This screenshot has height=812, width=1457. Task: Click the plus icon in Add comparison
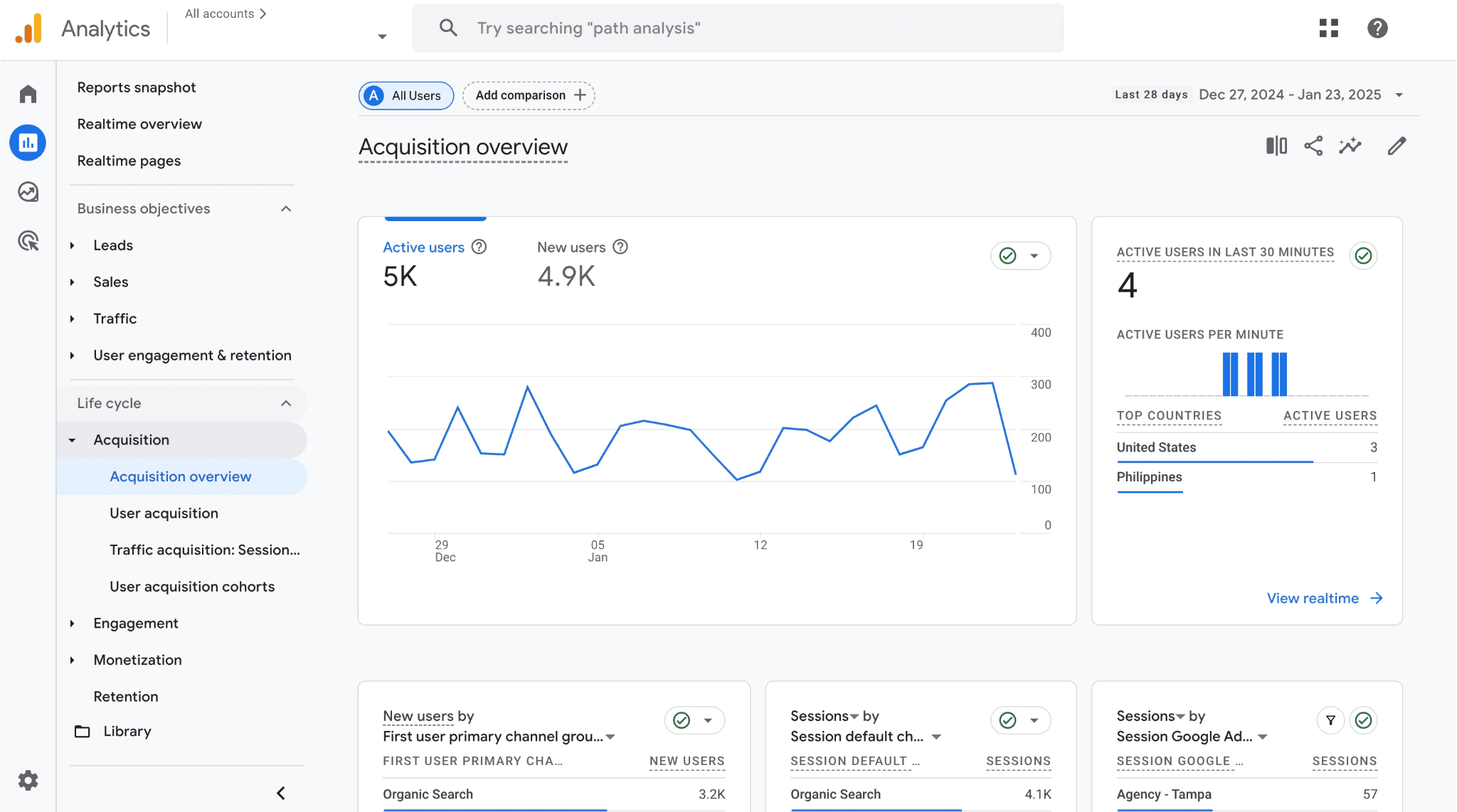pos(580,95)
